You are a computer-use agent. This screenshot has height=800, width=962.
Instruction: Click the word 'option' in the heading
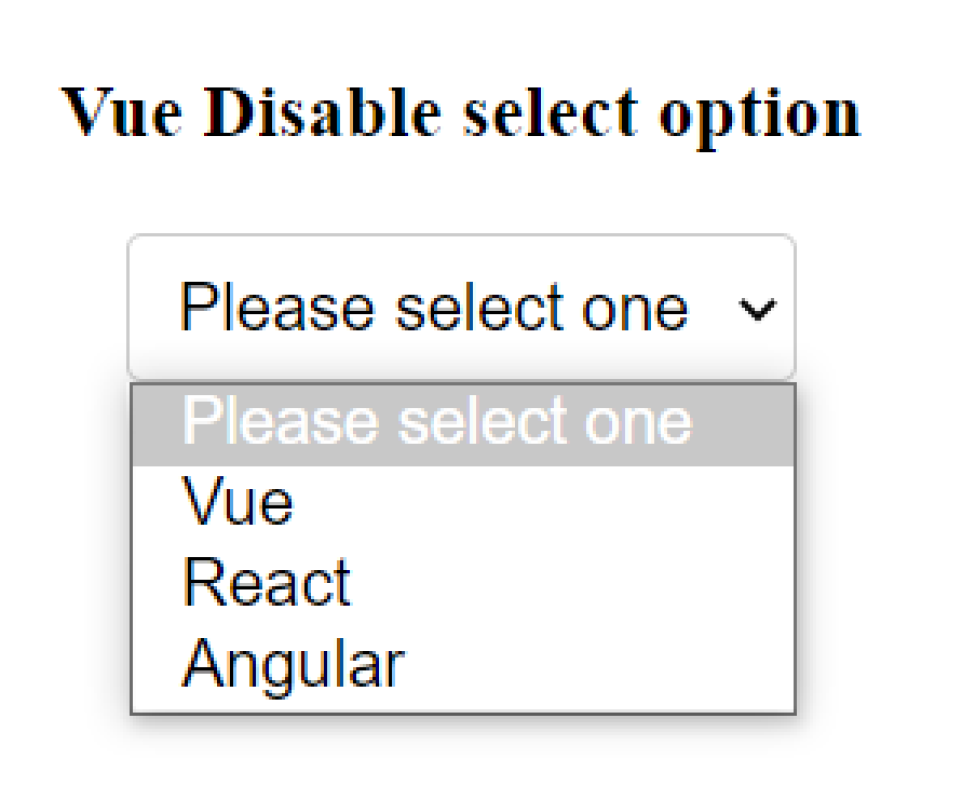[759, 114]
